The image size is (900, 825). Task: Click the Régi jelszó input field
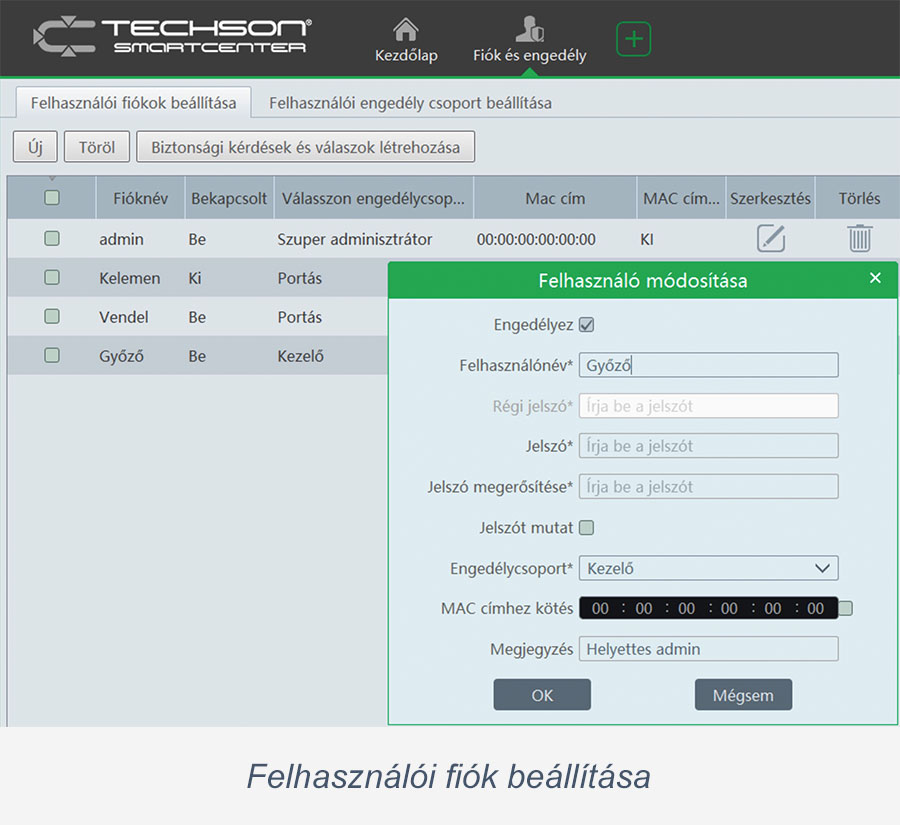[708, 406]
